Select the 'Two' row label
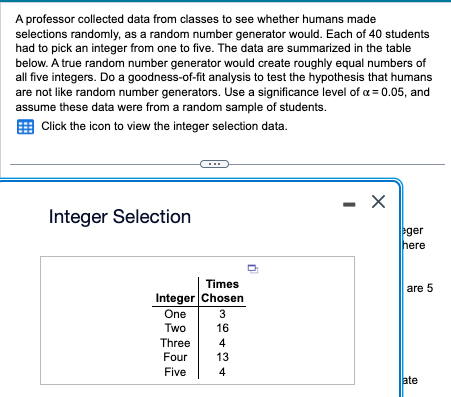Image resolution: width=451 pixels, height=397 pixels. (175, 328)
